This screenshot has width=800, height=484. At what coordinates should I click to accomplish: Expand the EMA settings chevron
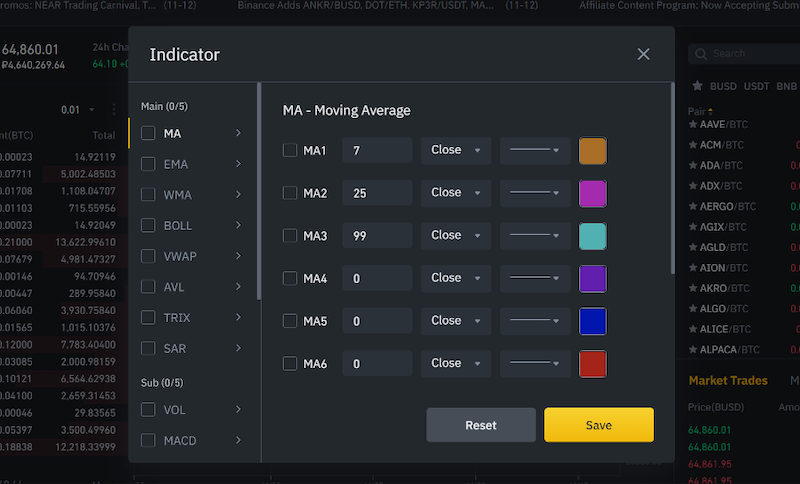point(238,164)
